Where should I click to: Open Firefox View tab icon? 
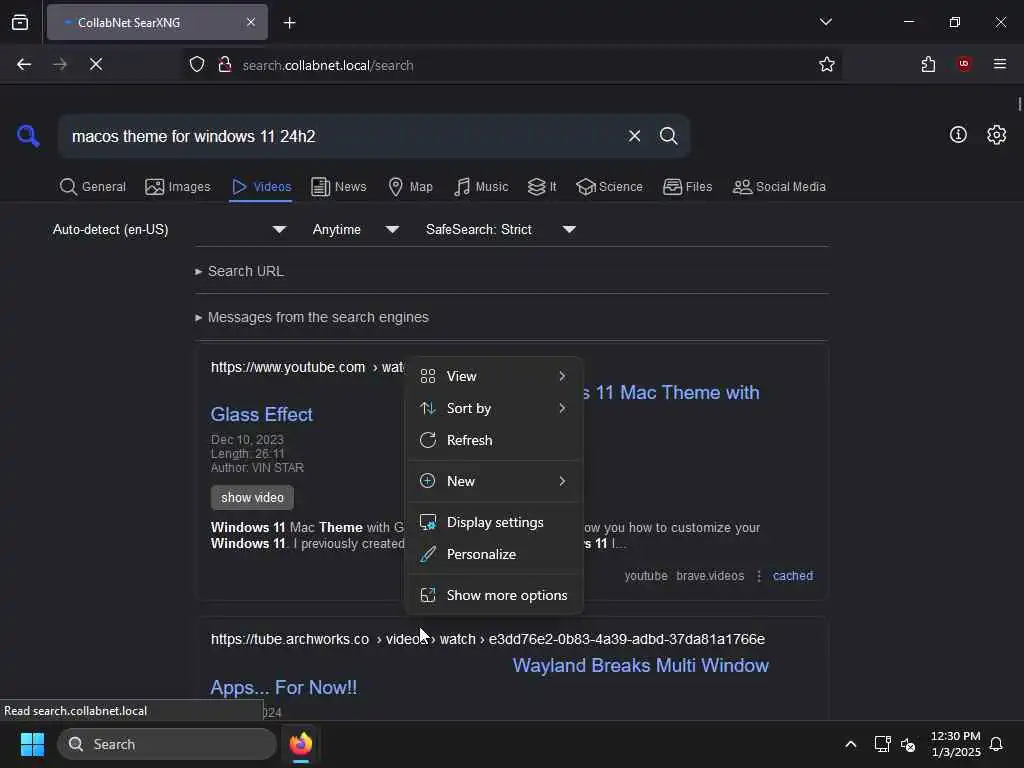click(x=20, y=22)
